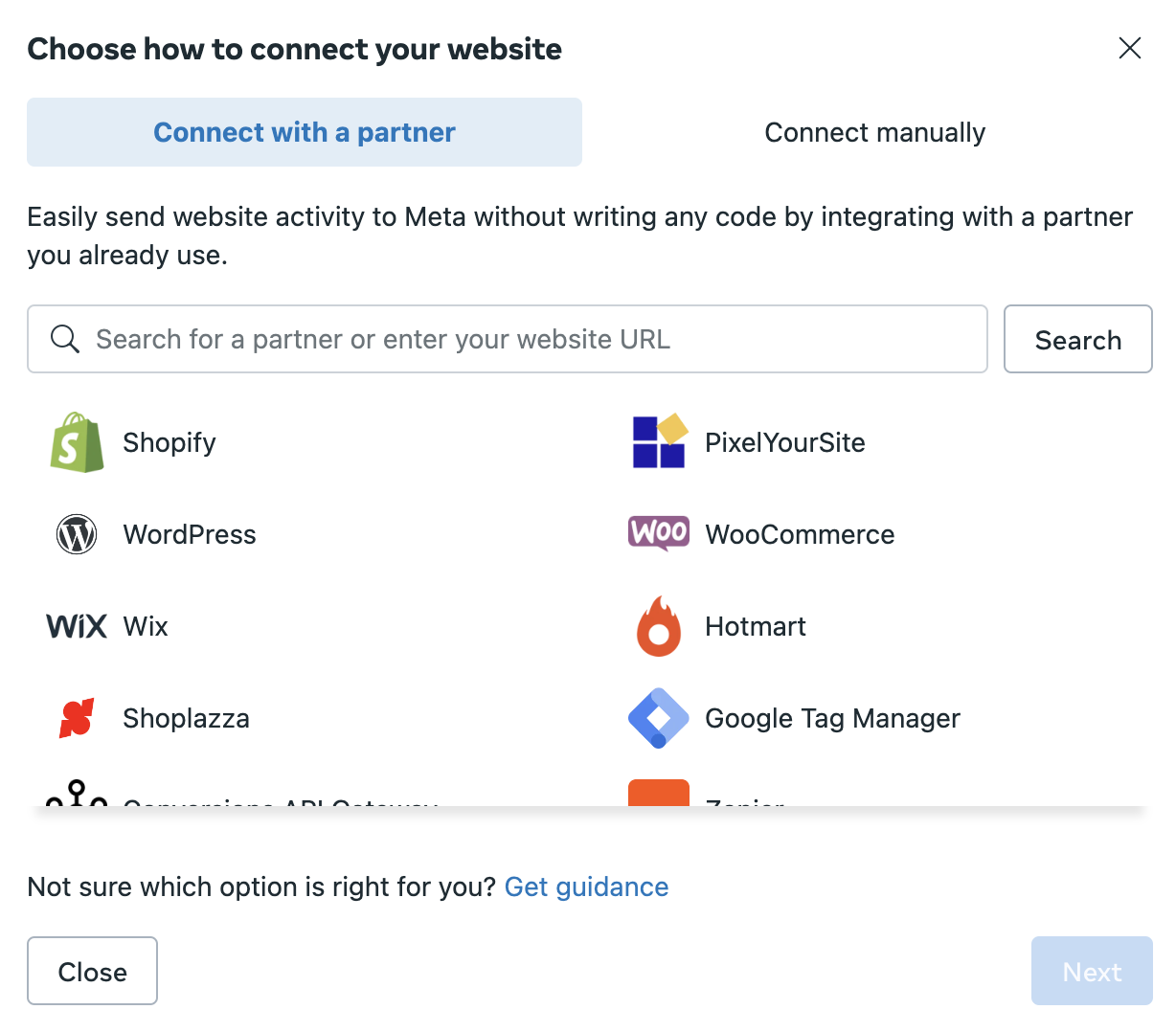Choose the Google Tag Manager label
Image resolution: width=1176 pixels, height=1032 pixels.
pos(832,718)
